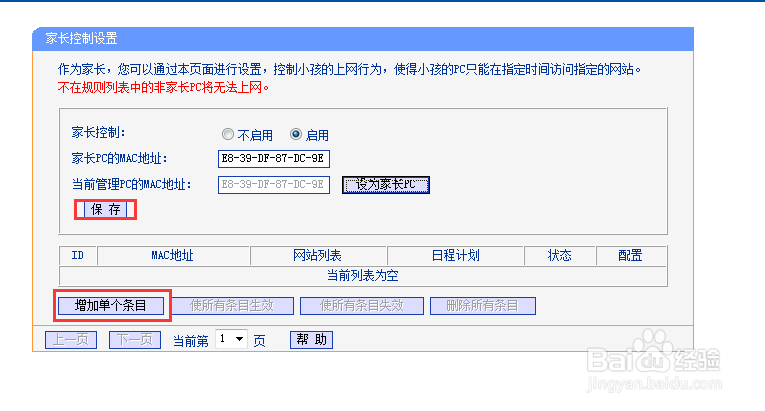
Task: Open the page number dropdown
Action: (231, 339)
